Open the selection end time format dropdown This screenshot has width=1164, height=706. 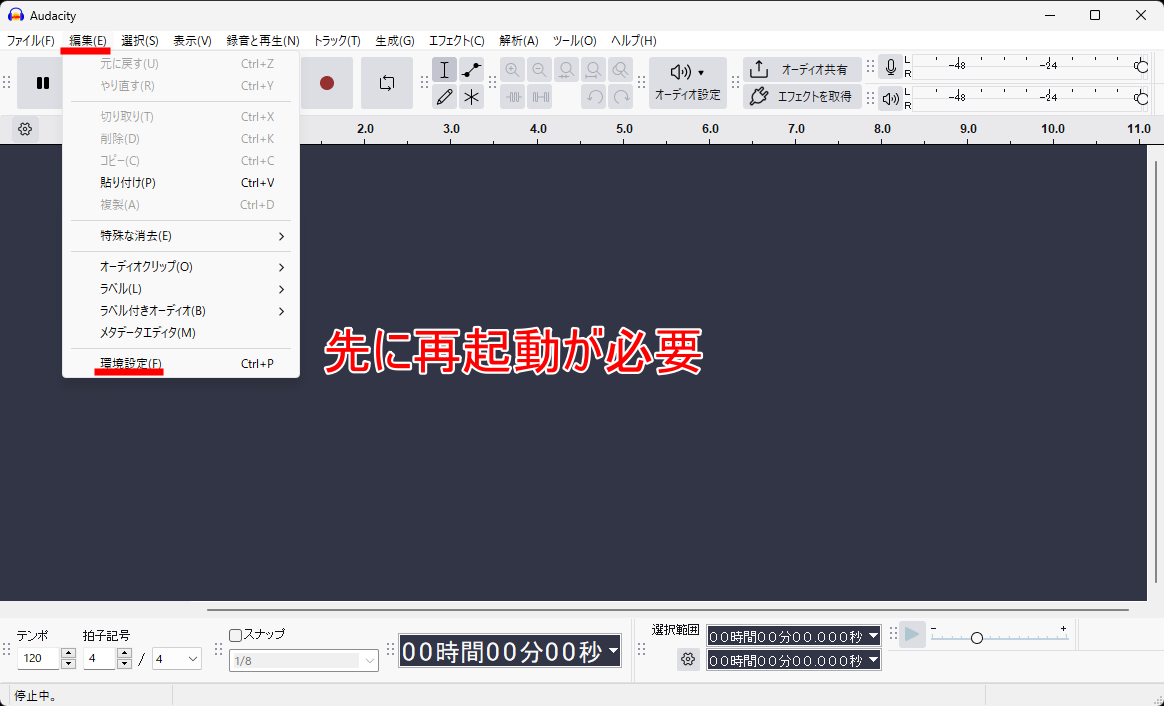coord(873,660)
